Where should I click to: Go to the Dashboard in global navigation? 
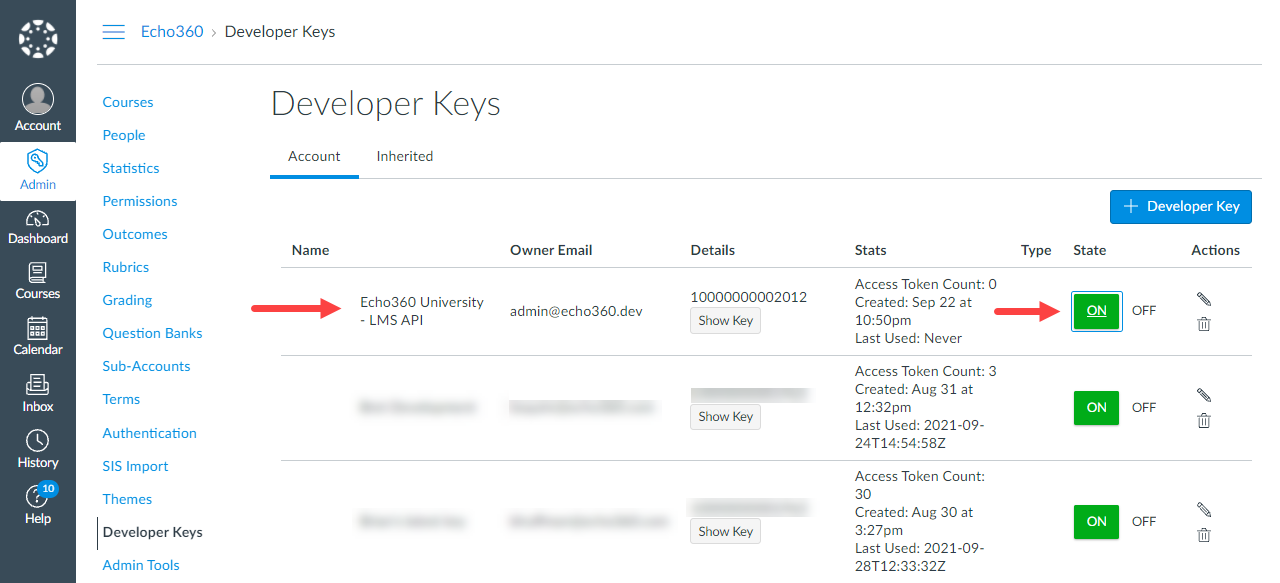tap(38, 226)
